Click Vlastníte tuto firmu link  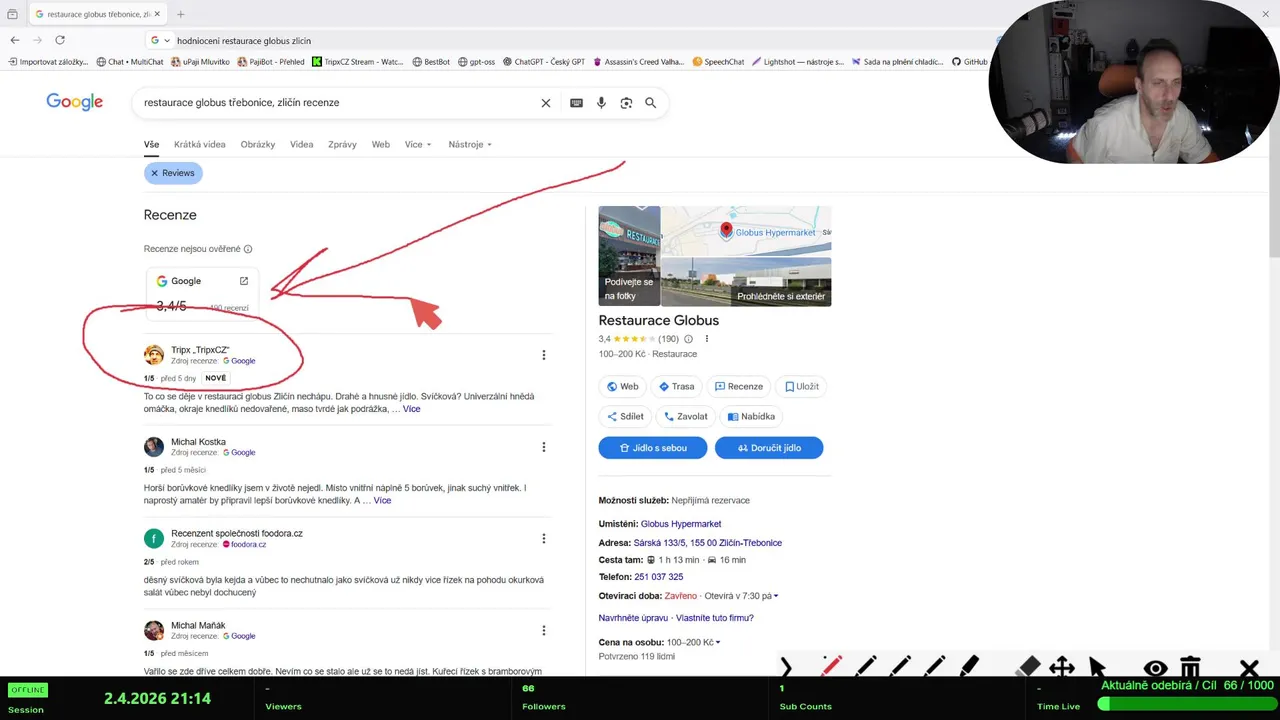tap(715, 618)
